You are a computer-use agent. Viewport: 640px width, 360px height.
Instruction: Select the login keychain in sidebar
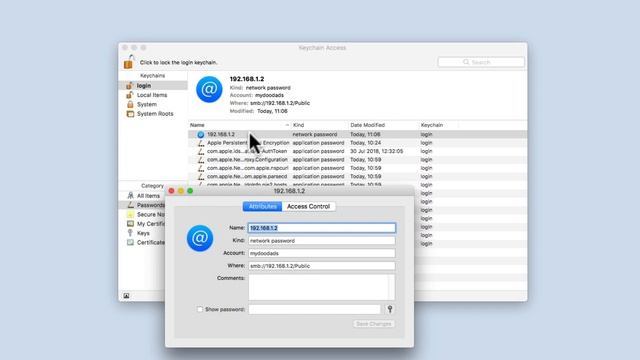[153, 86]
